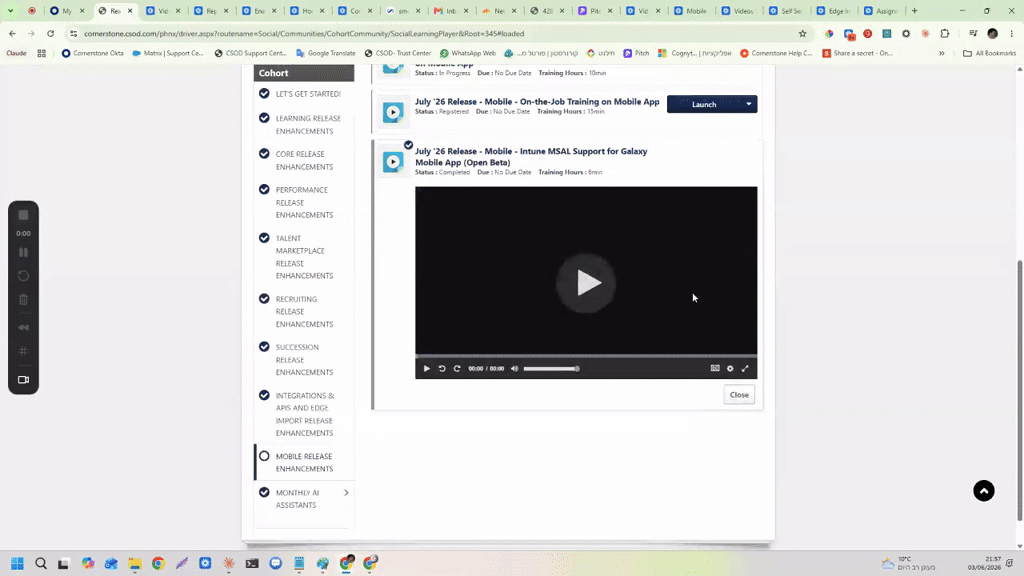Open the All Bookmarks folder
The image size is (1024, 576).
(989, 53)
